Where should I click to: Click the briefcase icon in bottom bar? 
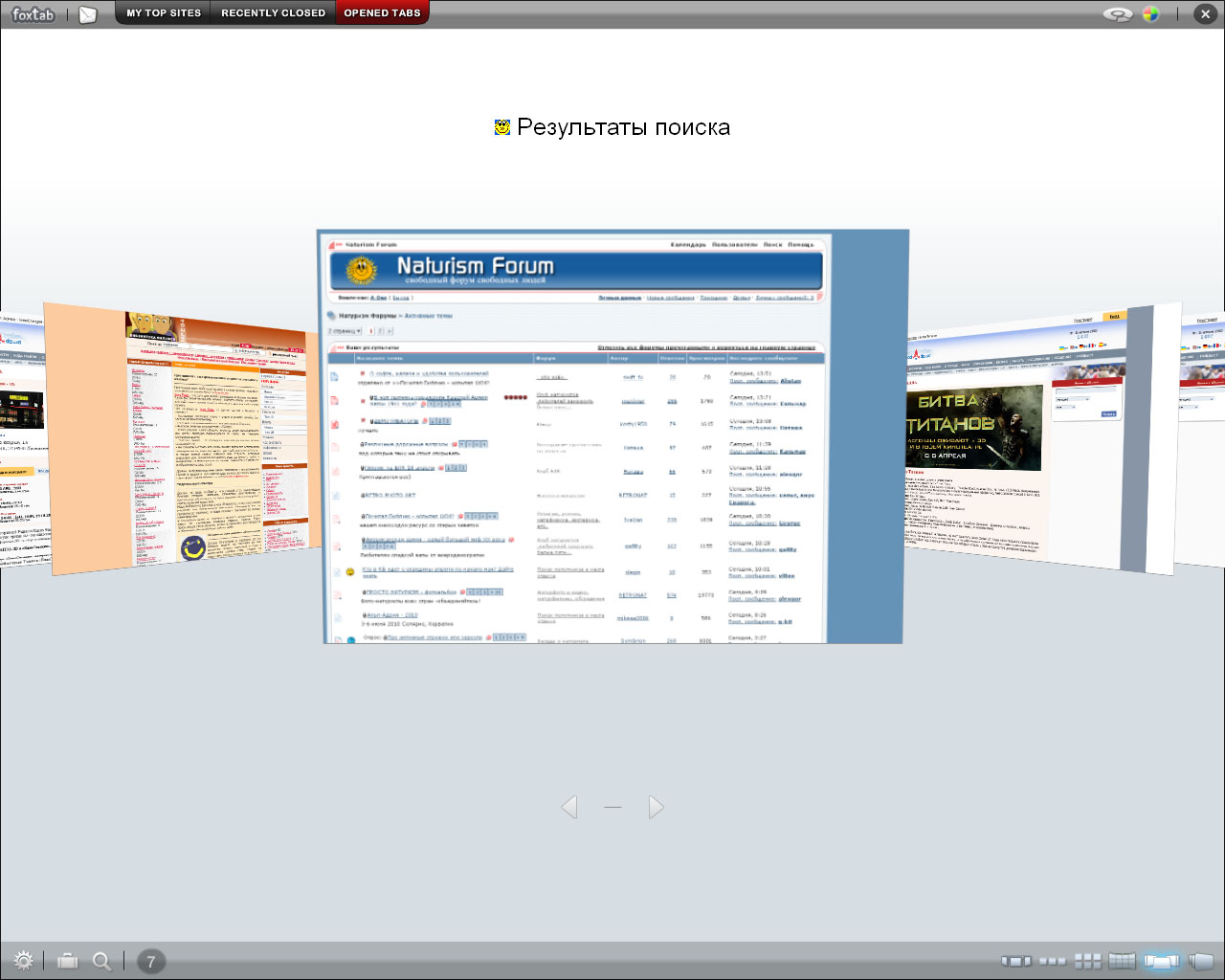coord(68,961)
